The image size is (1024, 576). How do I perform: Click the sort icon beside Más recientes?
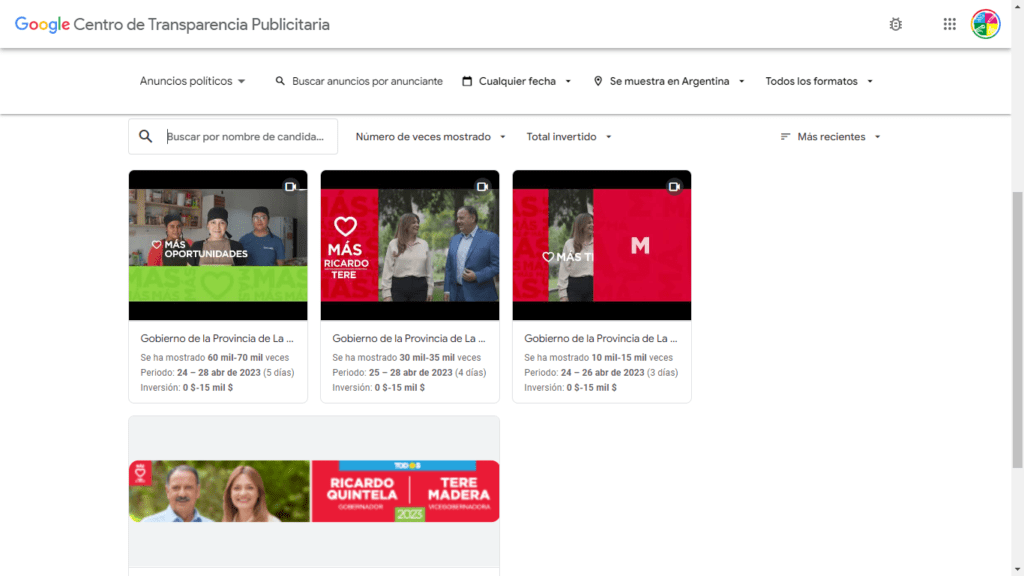point(786,137)
